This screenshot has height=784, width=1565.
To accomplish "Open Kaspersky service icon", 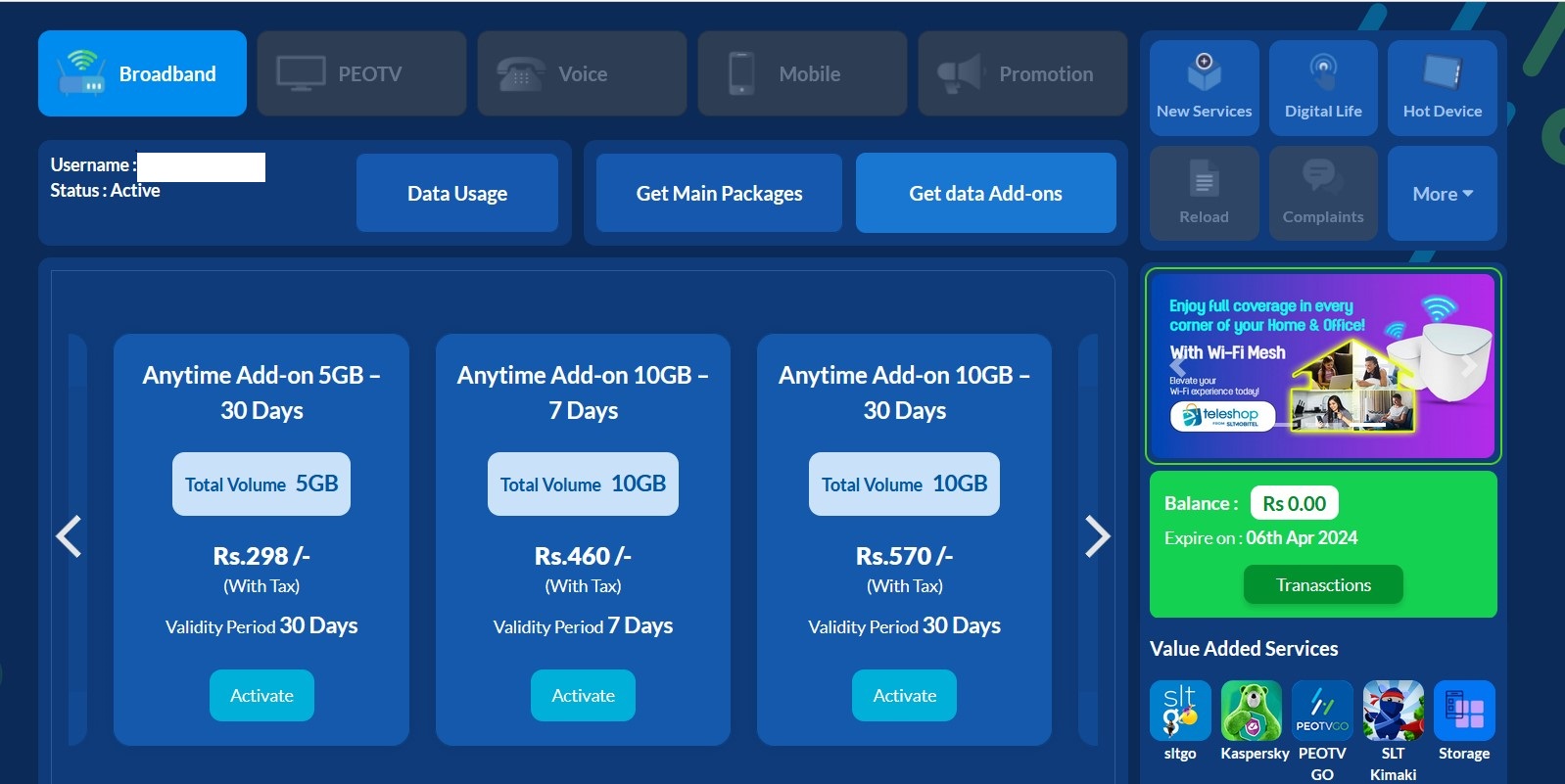I will coord(1252,711).
